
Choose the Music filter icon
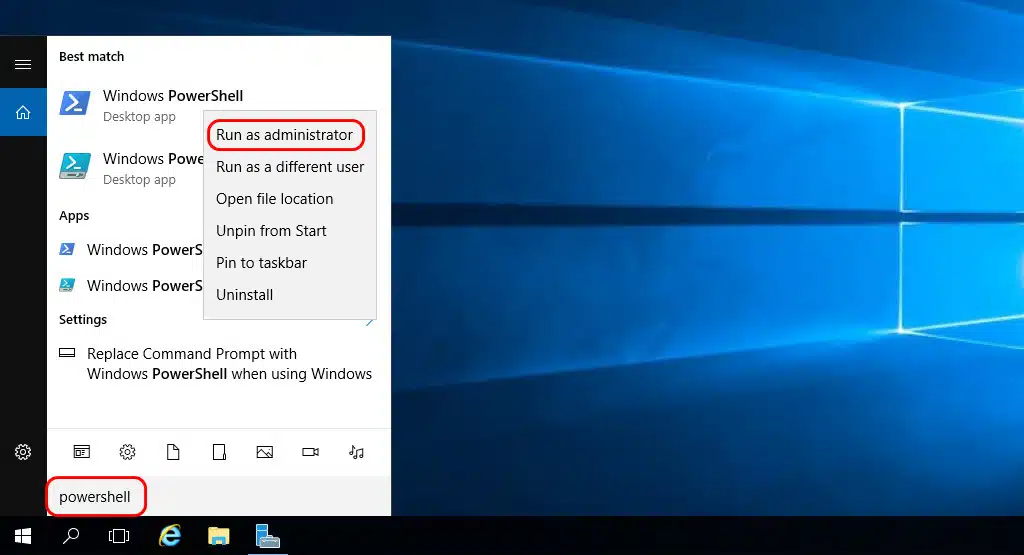tap(356, 452)
